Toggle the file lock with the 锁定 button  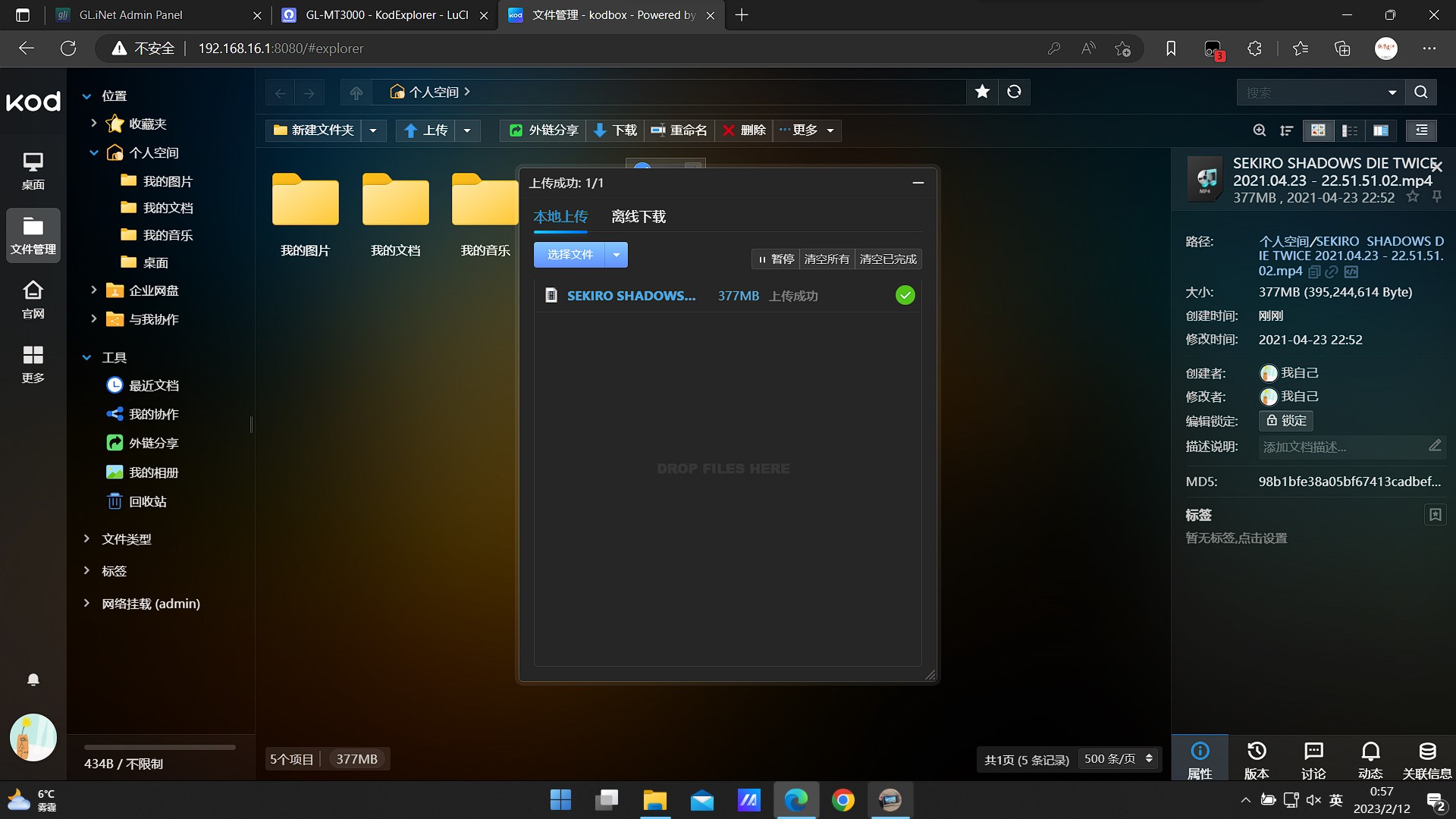point(1286,421)
